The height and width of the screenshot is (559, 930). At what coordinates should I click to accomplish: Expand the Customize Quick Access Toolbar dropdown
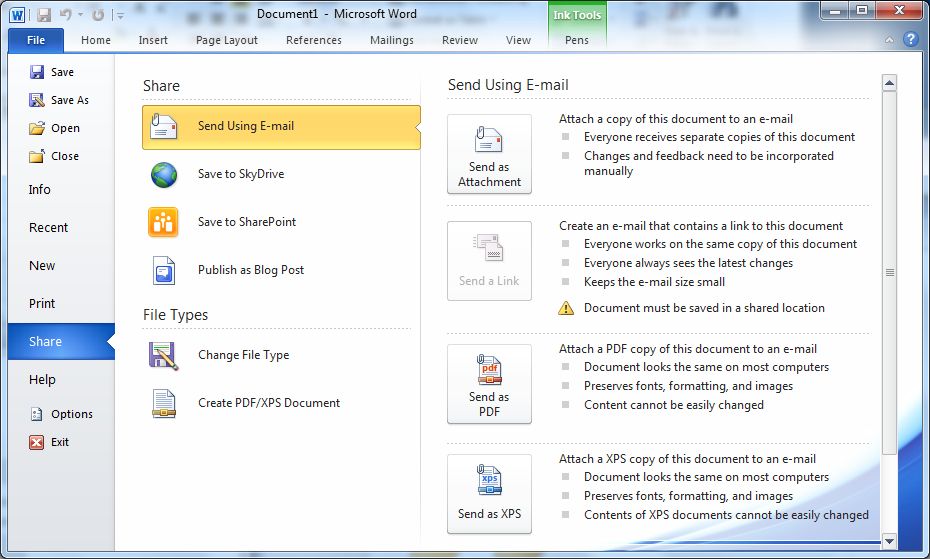click(x=121, y=15)
